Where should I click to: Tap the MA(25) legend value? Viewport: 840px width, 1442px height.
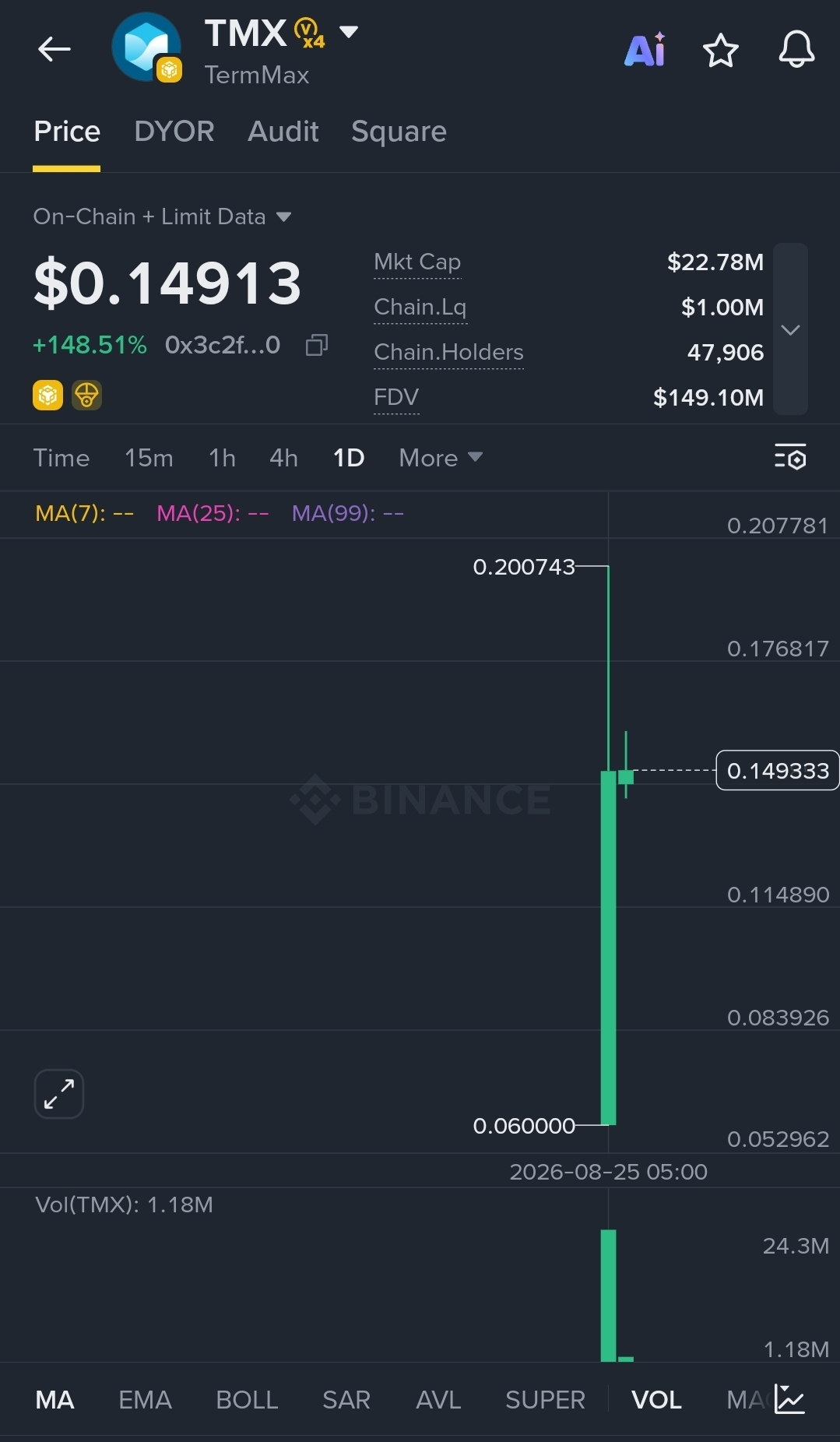(213, 514)
